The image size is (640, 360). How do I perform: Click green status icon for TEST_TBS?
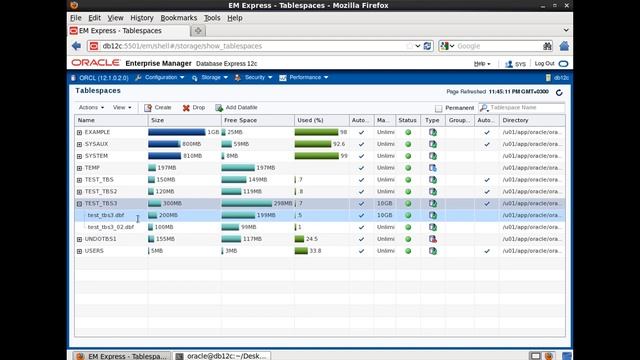tap(408, 180)
